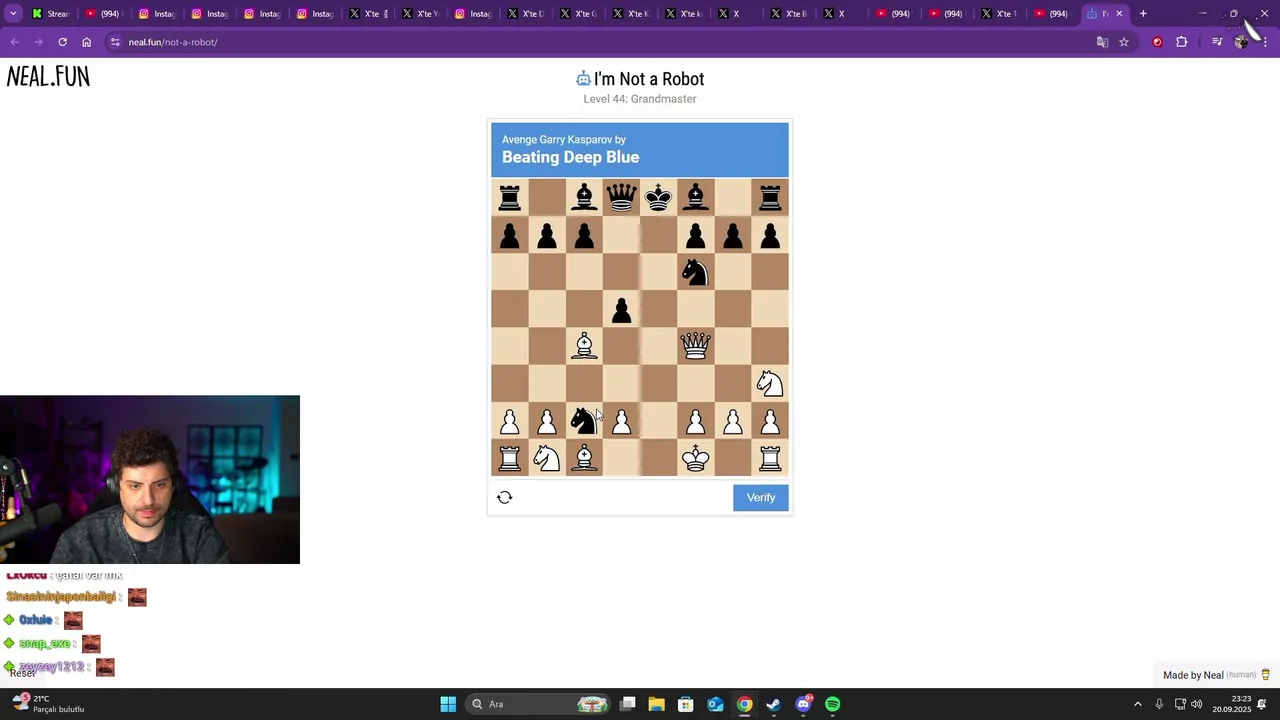This screenshot has height=720, width=1280.
Task: Open the volume control in system tray
Action: coord(1196,704)
